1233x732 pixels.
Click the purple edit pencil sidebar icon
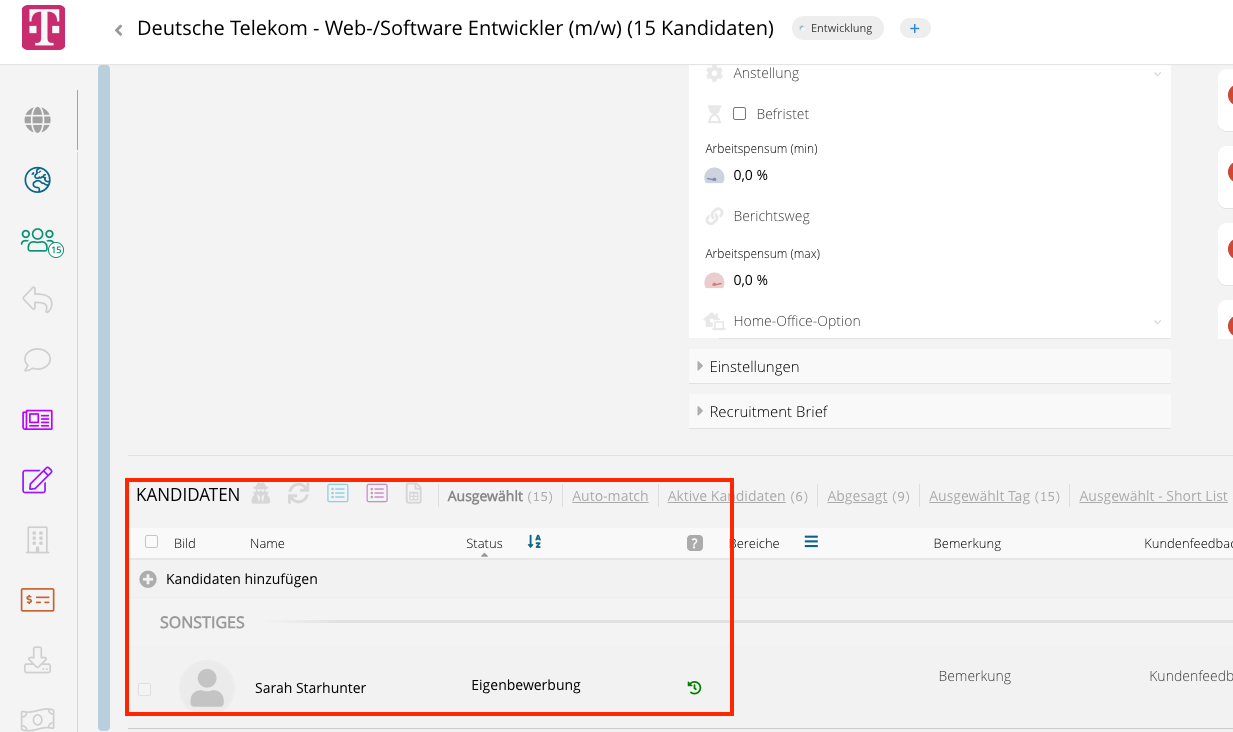[x=37, y=480]
